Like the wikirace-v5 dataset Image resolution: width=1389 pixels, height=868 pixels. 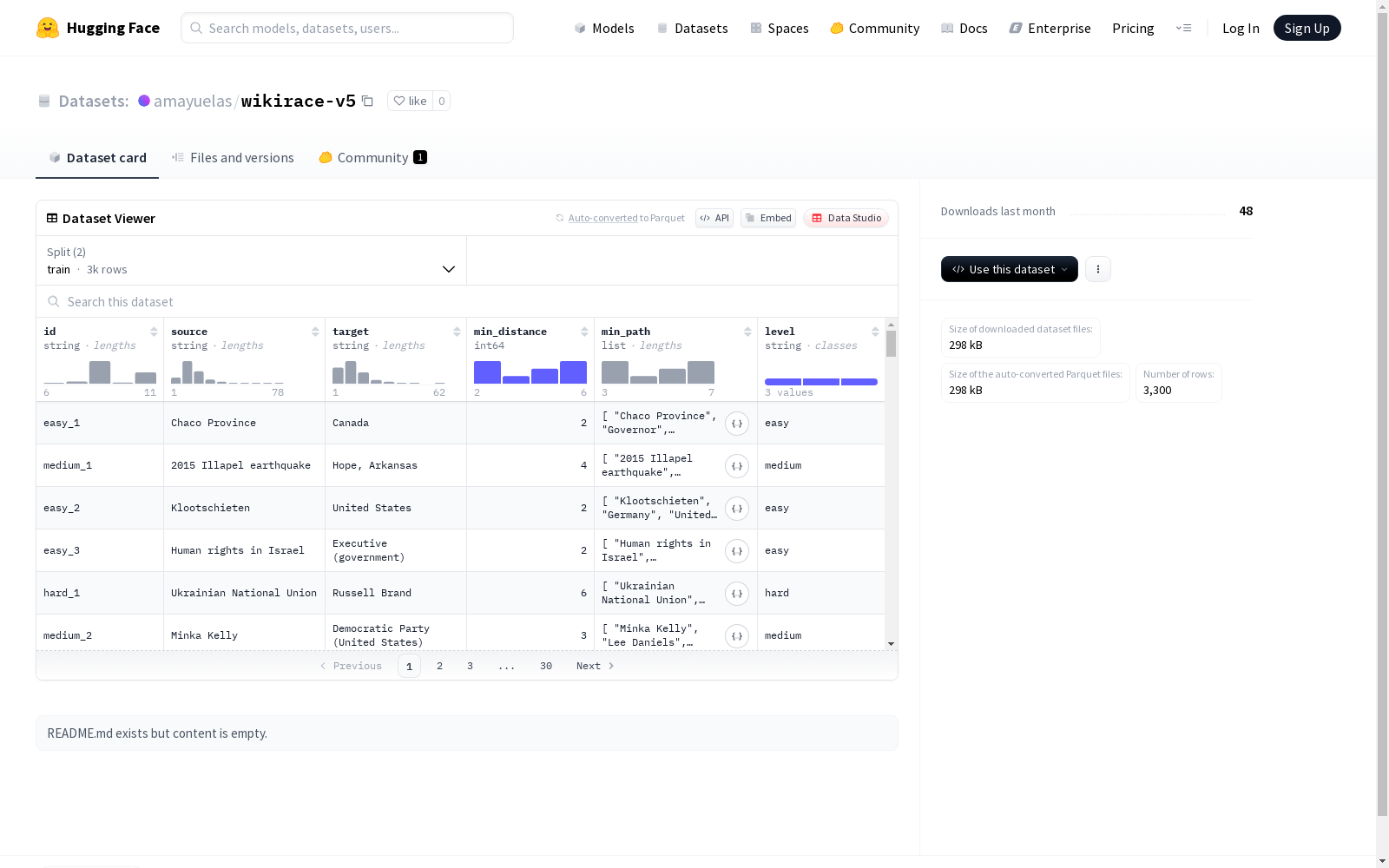(x=410, y=101)
